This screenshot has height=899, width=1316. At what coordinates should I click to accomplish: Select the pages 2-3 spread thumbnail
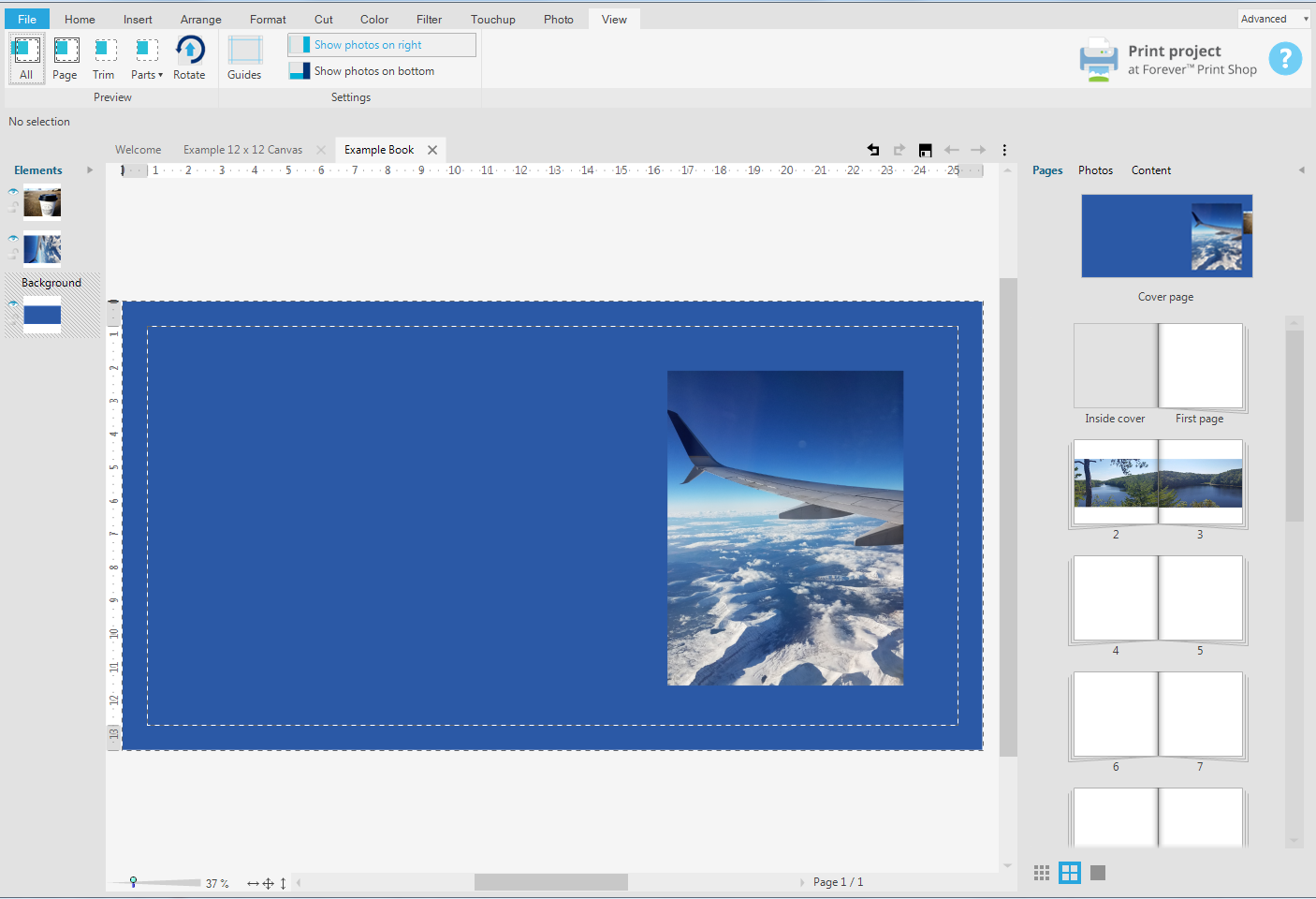coord(1158,483)
